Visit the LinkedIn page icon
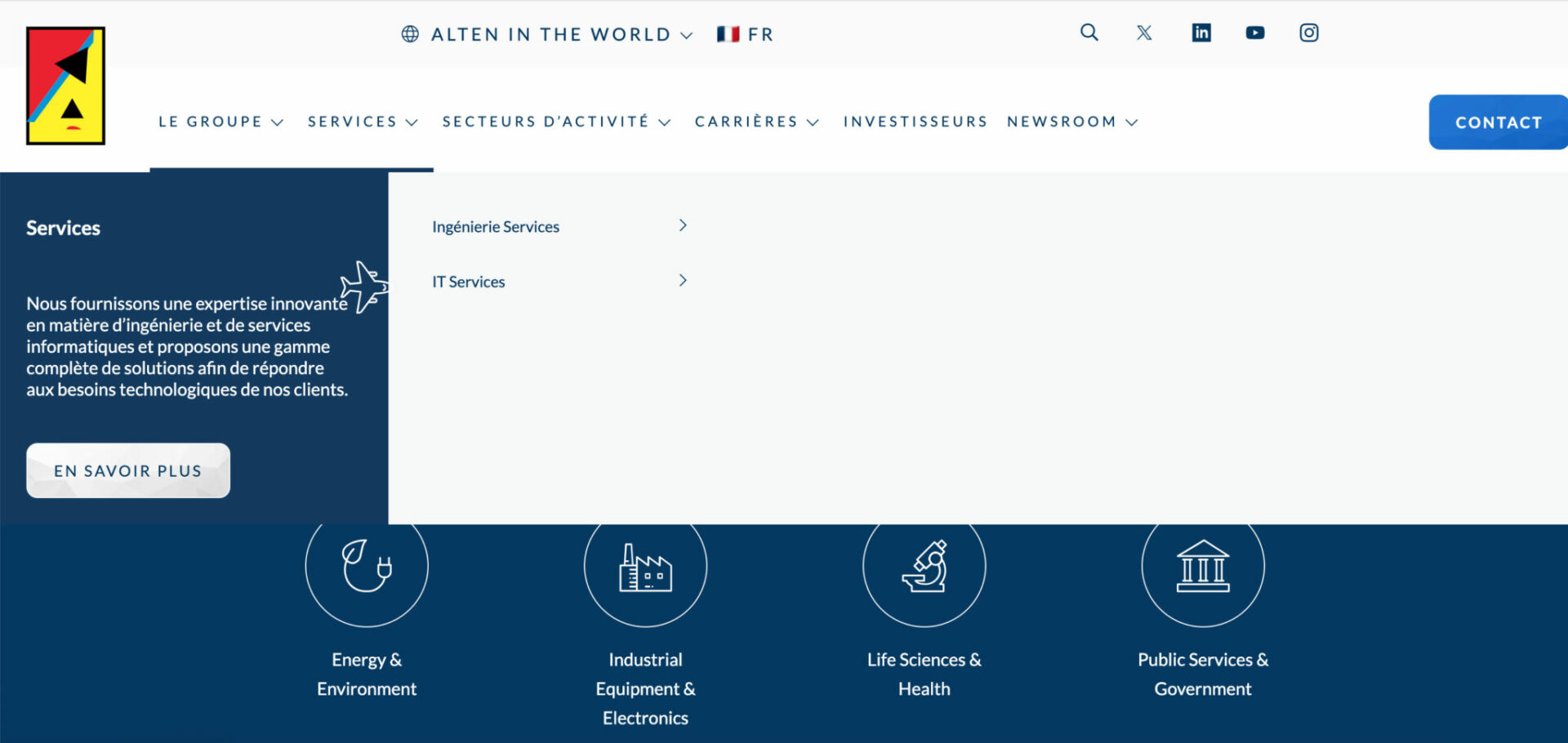Screen dimensions: 1568x743 1200,33
